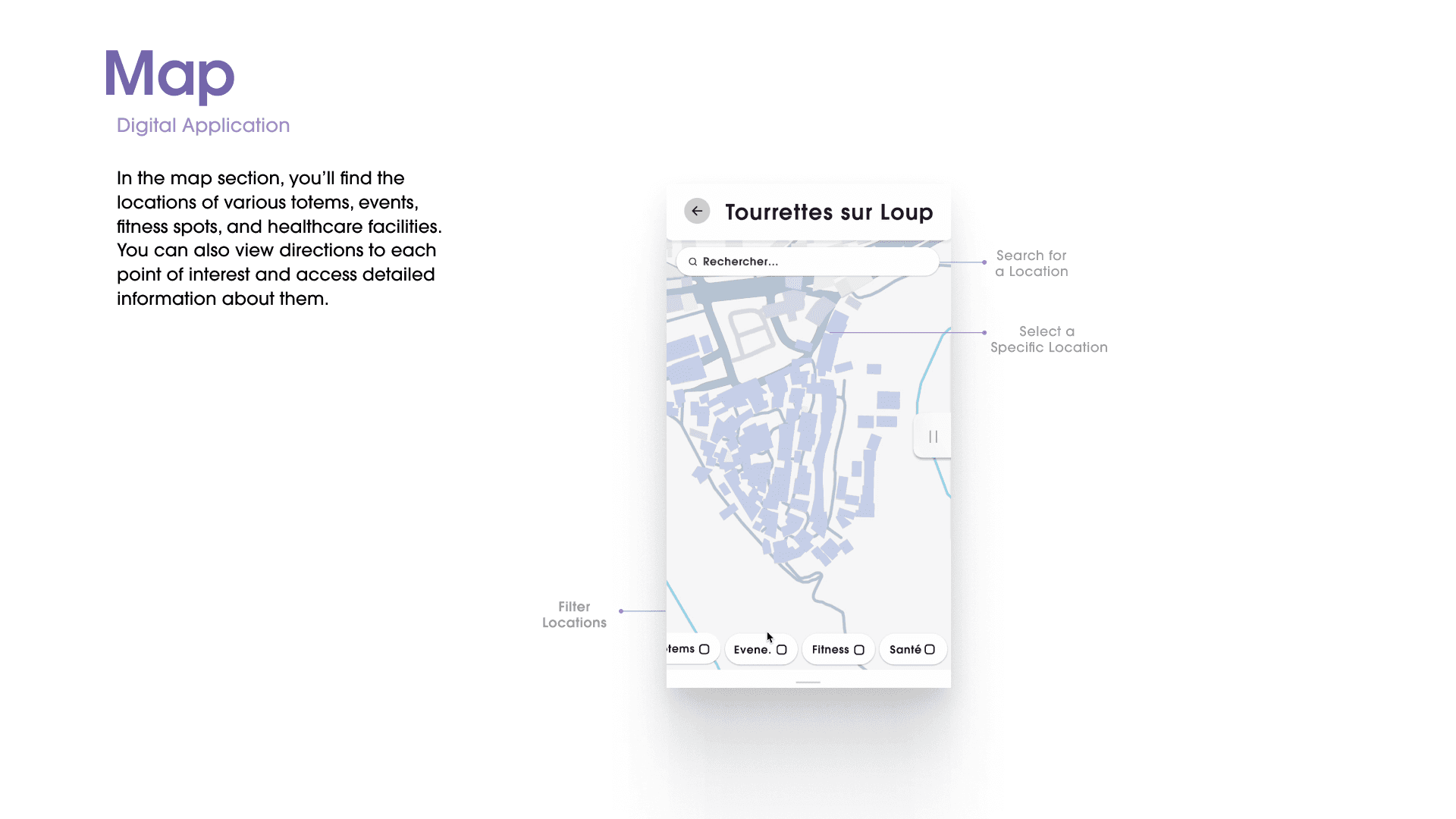Open the side panel handle with two bars
The width and height of the screenshot is (1456, 819).
[x=933, y=437]
